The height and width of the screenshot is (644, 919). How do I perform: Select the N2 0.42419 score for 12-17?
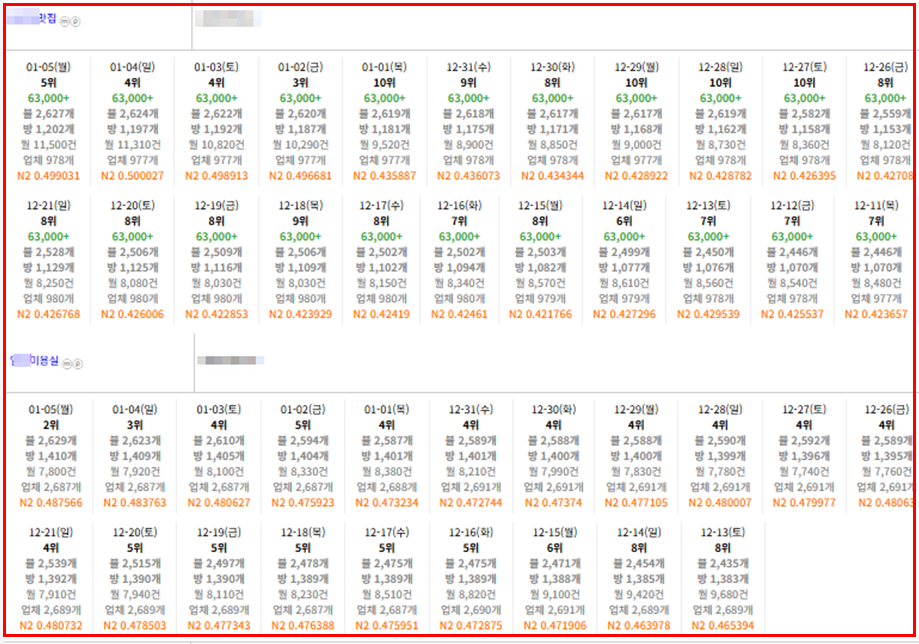click(x=385, y=314)
